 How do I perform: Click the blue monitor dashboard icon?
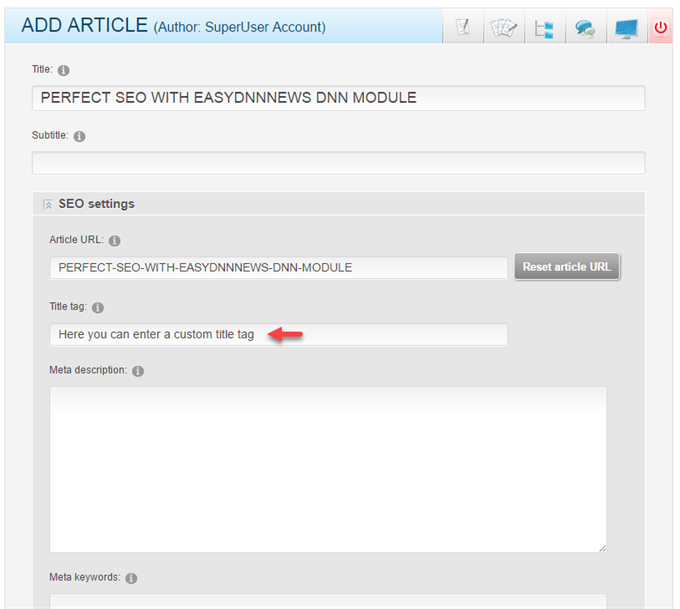[626, 29]
